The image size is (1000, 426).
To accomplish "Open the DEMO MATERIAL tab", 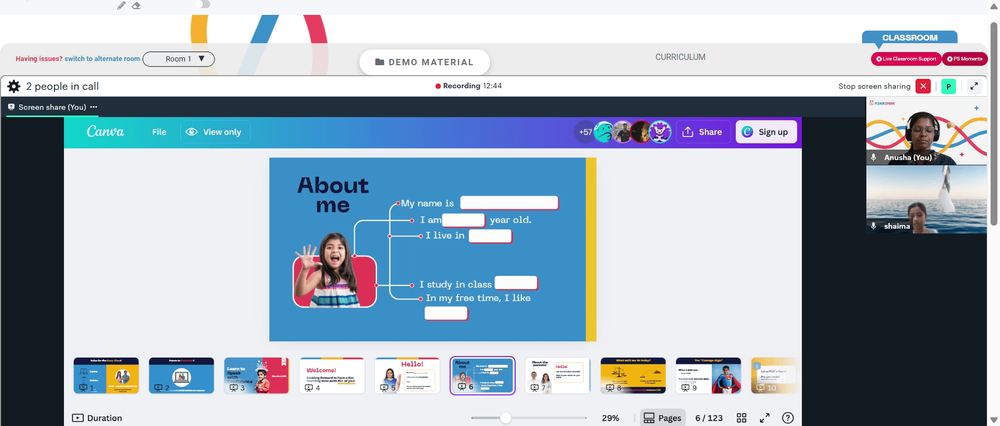I will [424, 62].
